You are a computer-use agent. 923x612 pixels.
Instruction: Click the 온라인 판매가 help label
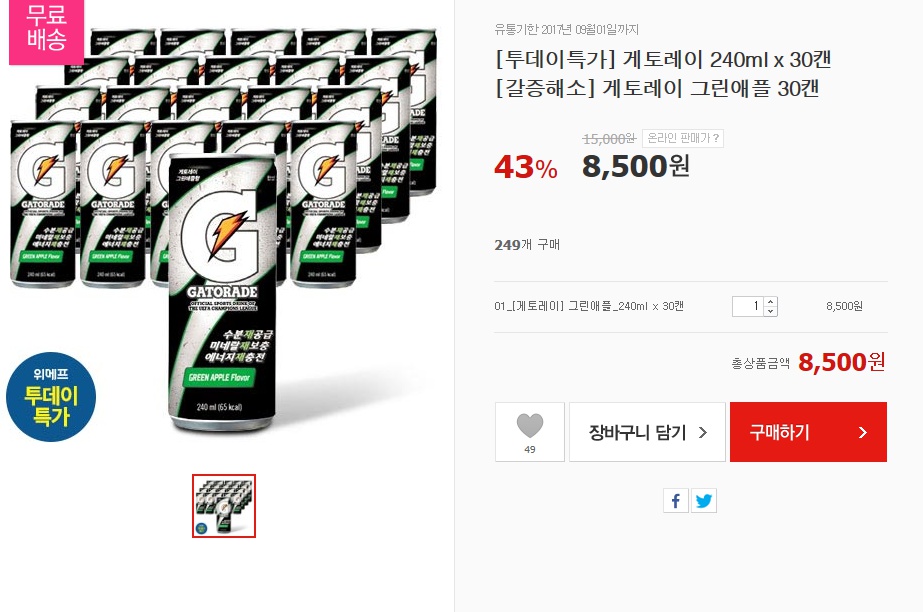[x=683, y=138]
